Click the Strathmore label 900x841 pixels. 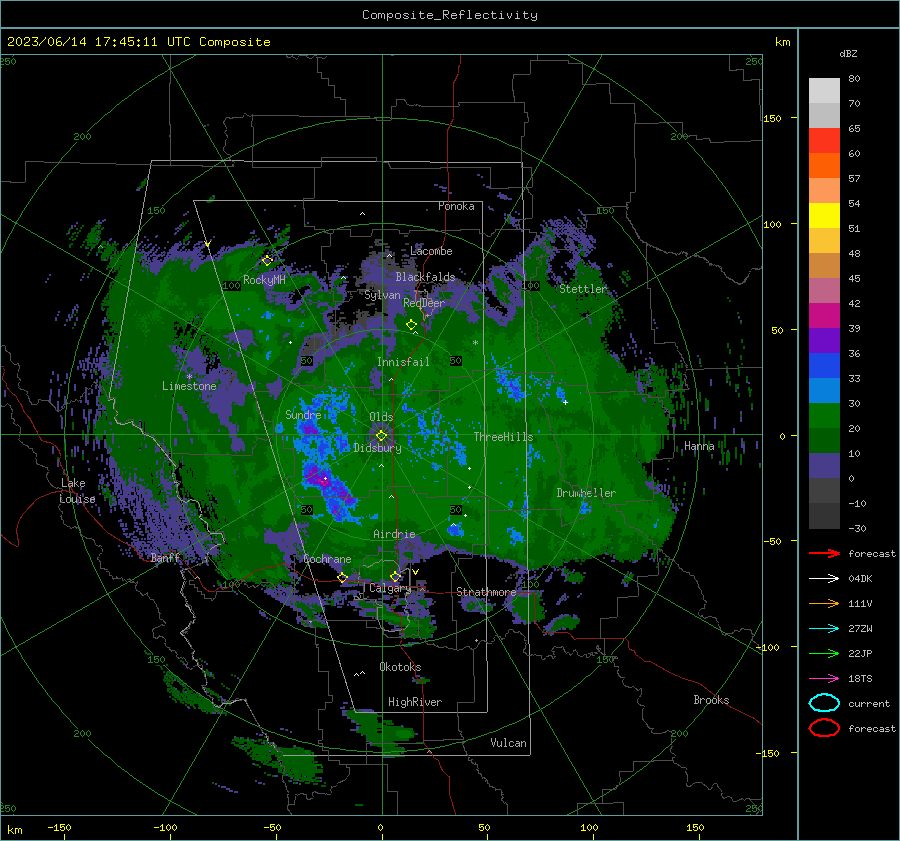[486, 592]
